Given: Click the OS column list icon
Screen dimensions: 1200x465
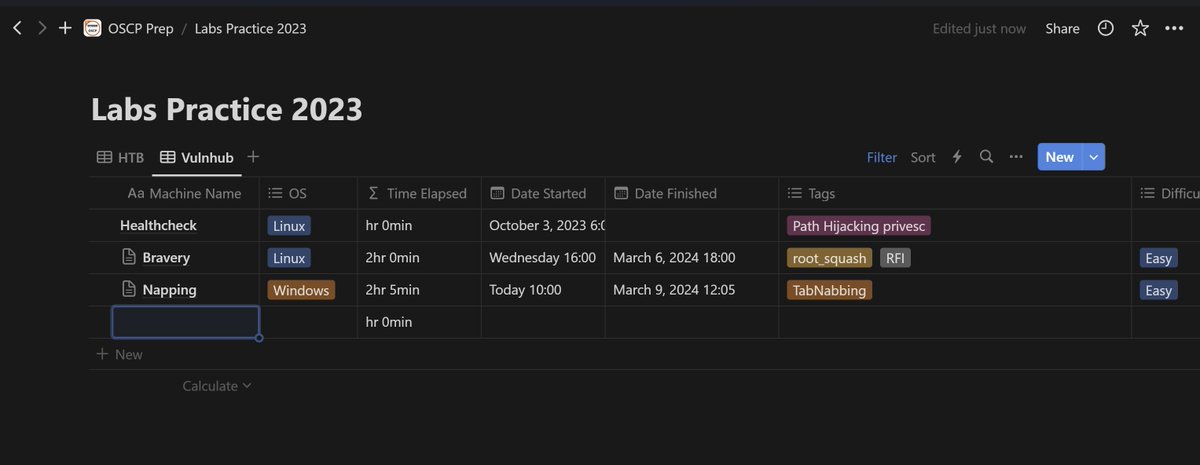Looking at the screenshot, I should (276, 194).
